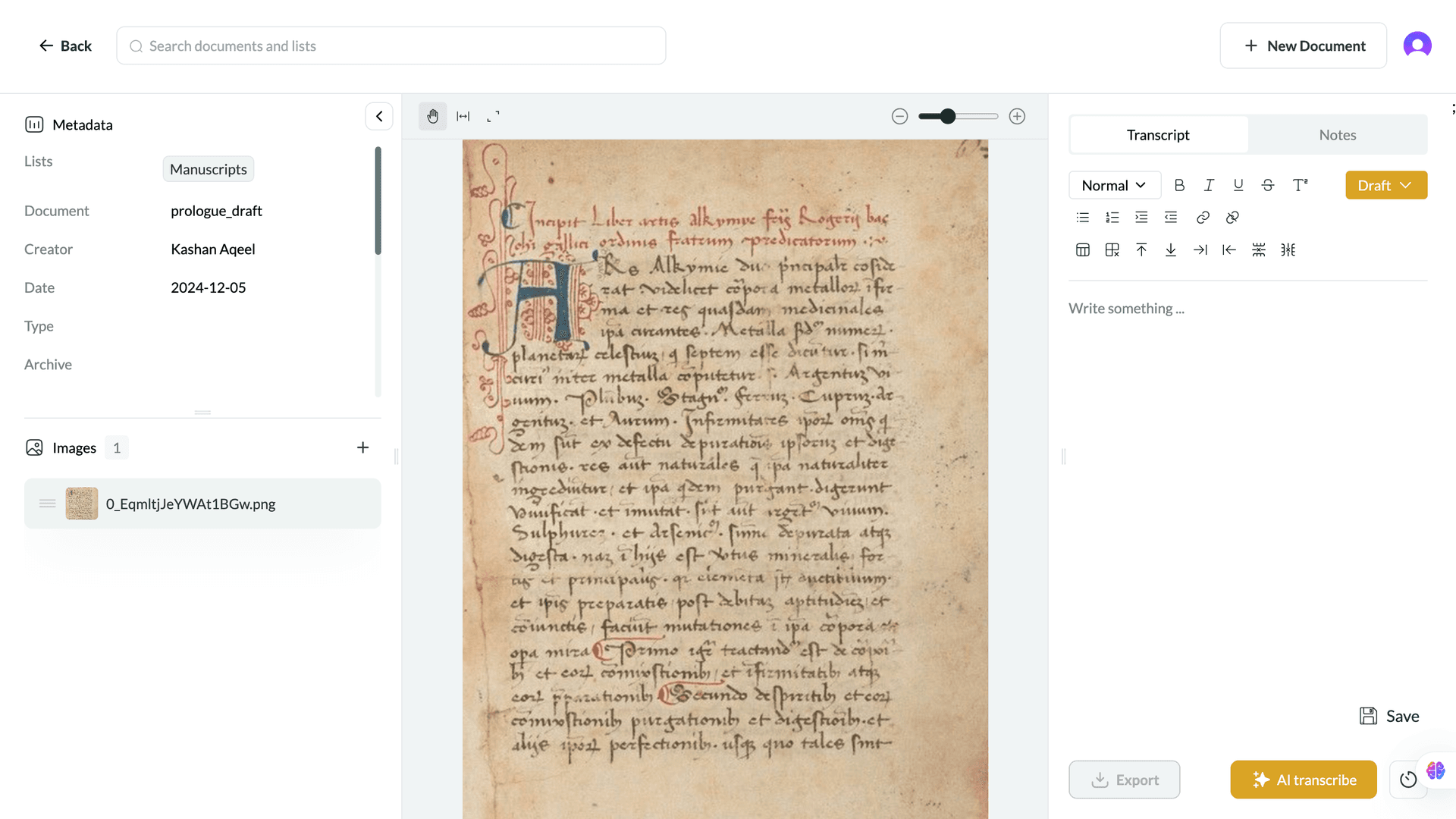This screenshot has height=819, width=1456.
Task: Toggle italic formatting
Action: [x=1209, y=185]
